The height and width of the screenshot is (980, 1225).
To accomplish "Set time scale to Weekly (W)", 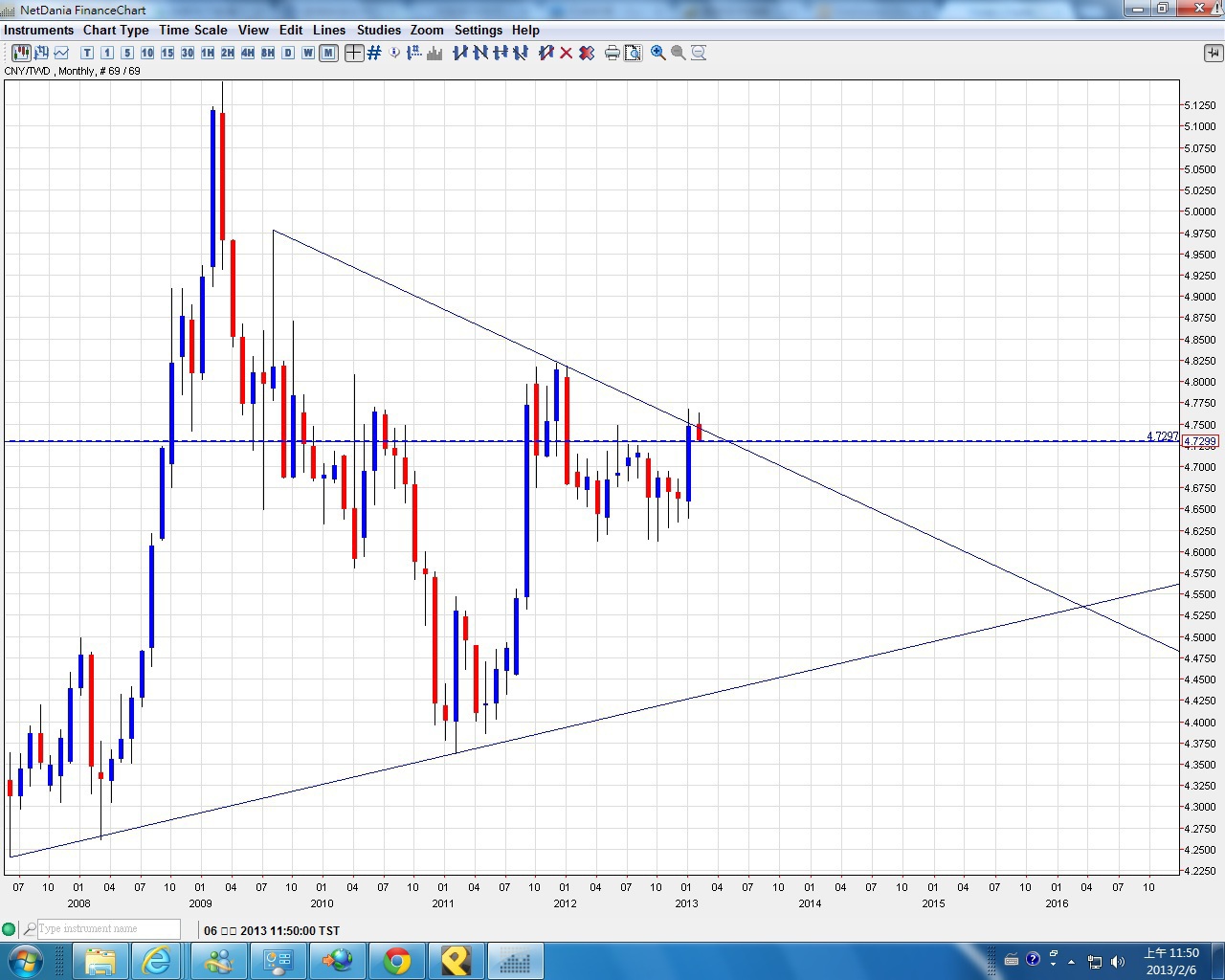I will point(308,53).
